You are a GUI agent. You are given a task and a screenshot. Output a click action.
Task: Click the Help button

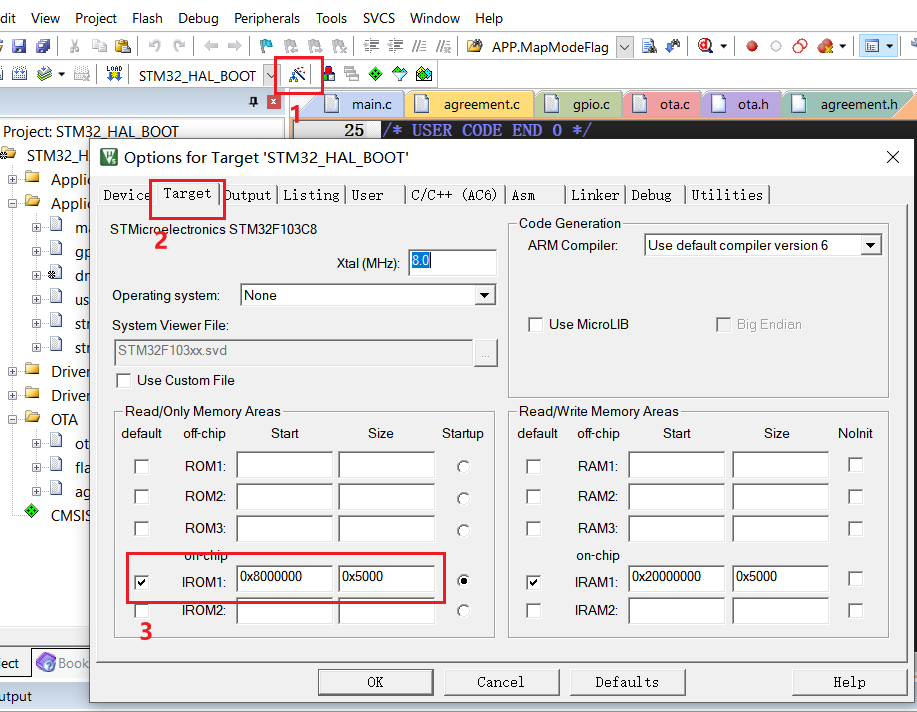coord(848,681)
